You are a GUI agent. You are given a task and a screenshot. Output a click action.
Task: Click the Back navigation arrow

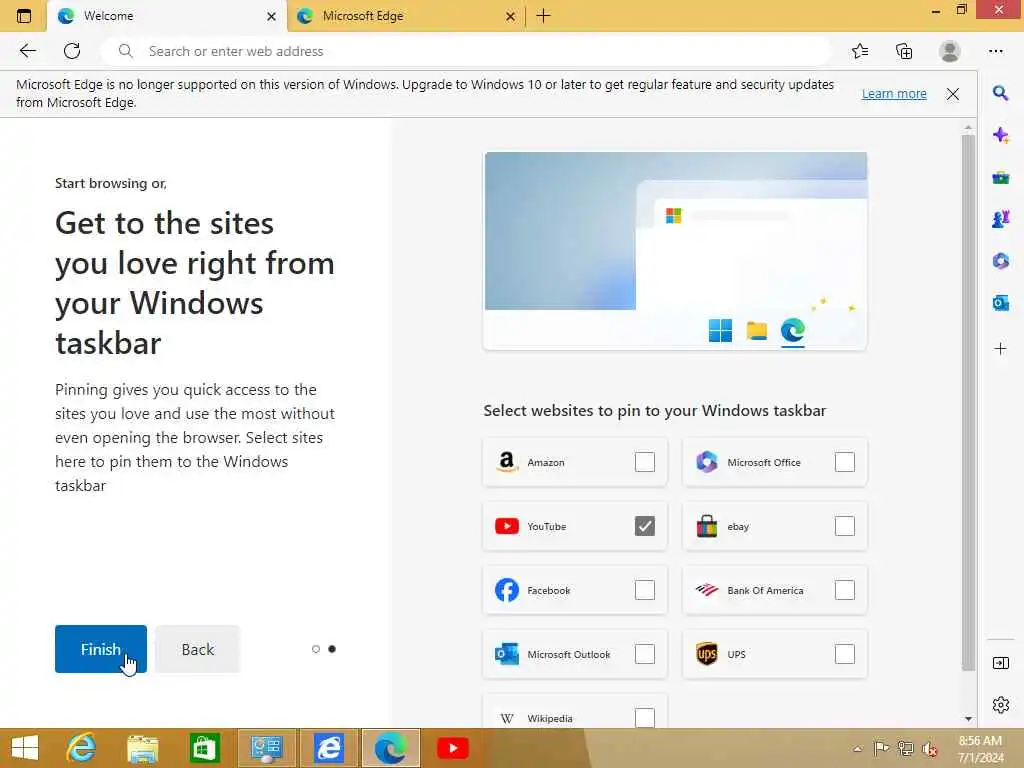27,51
